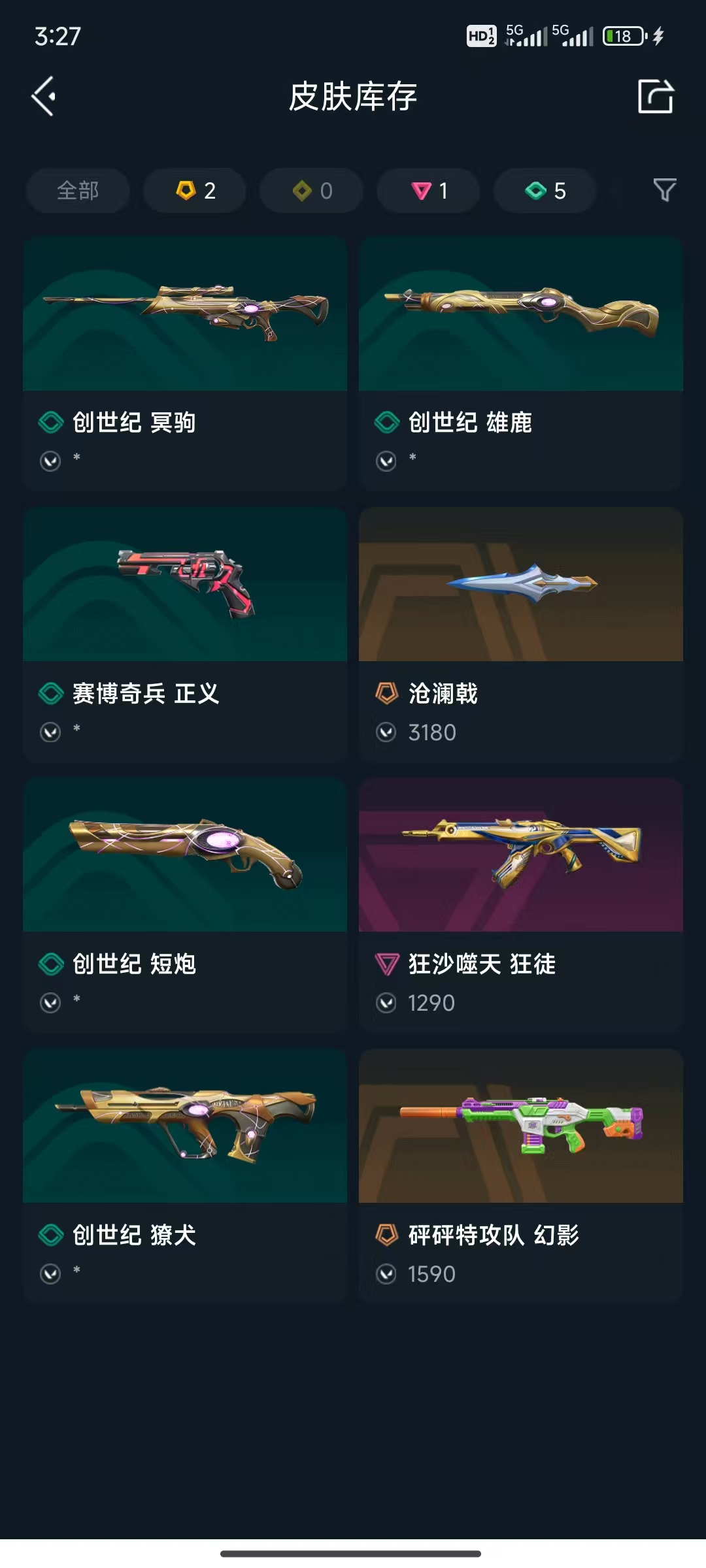This screenshot has height=1568, width=706.
Task: Open the 赛博奇兵 正义 revolver image
Action: [185, 584]
